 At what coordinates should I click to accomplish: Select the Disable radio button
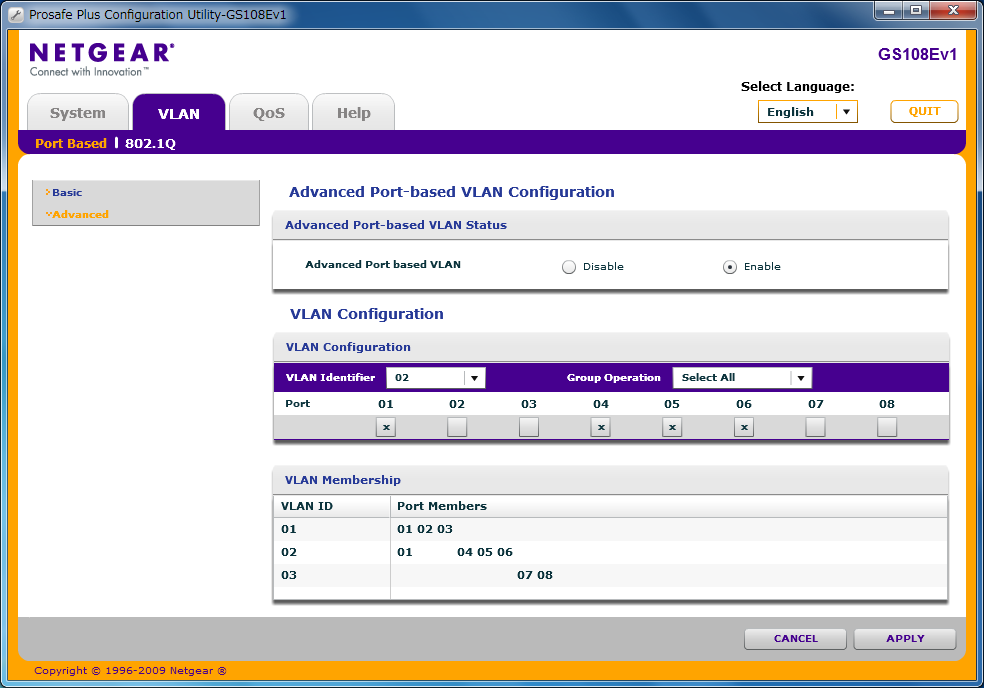tap(569, 267)
